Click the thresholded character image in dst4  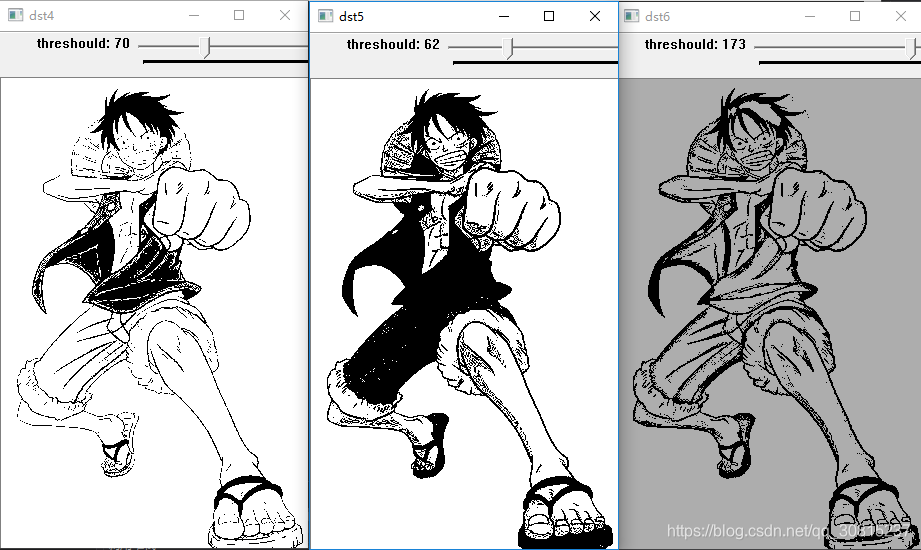point(154,313)
